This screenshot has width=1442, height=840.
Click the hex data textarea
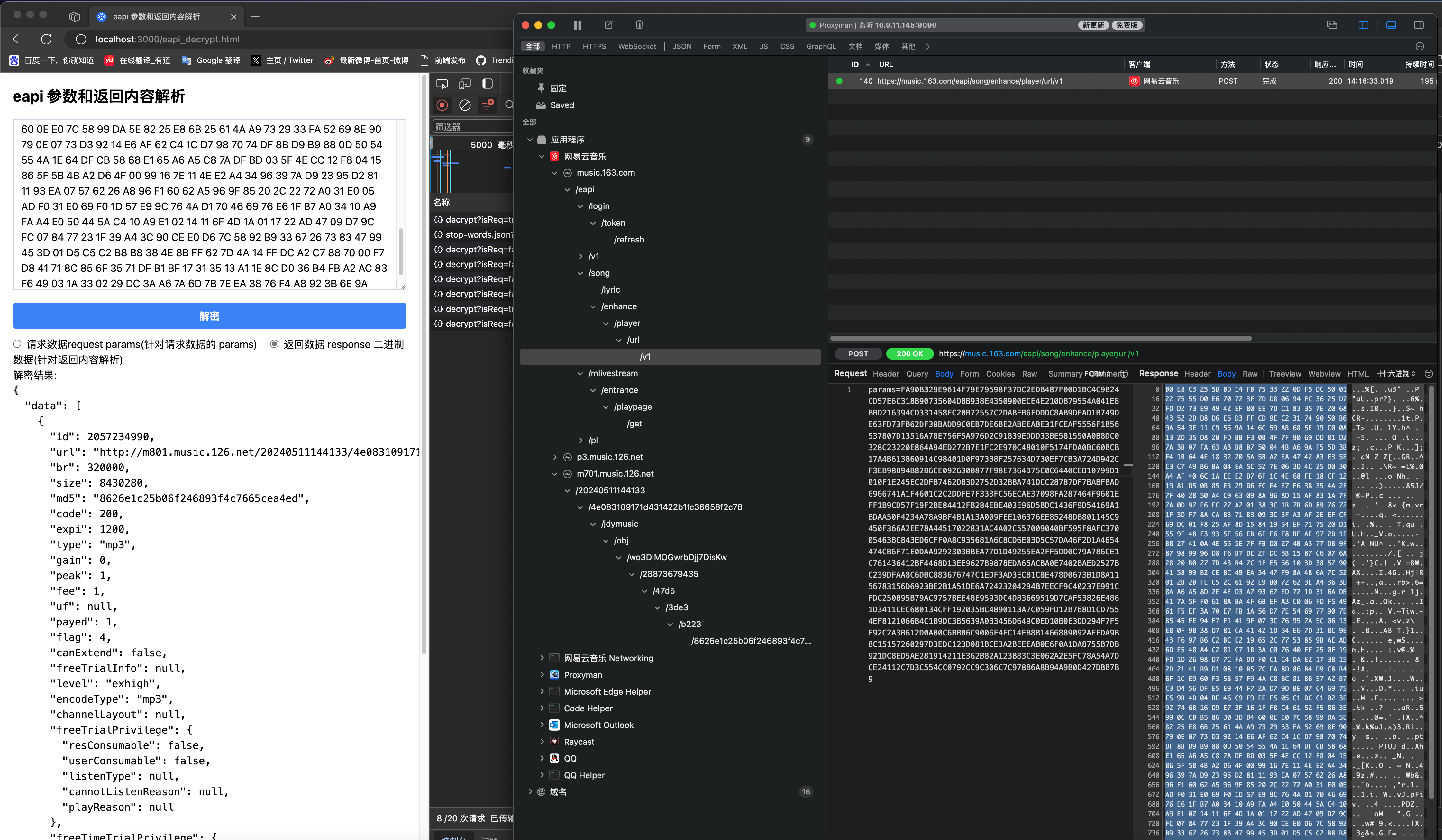(x=206, y=205)
